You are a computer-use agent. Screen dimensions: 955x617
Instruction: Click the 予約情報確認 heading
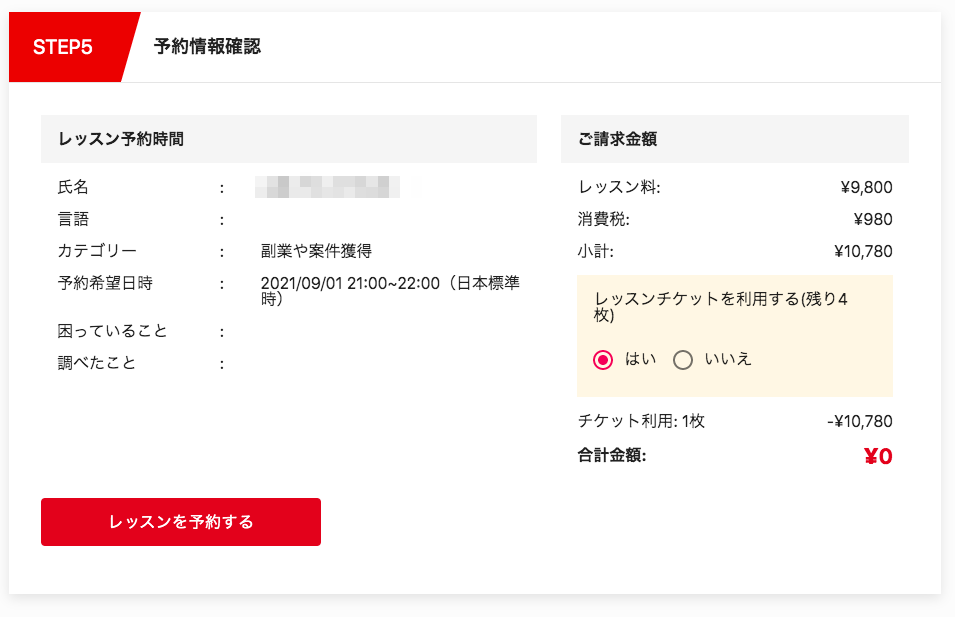tap(207, 47)
